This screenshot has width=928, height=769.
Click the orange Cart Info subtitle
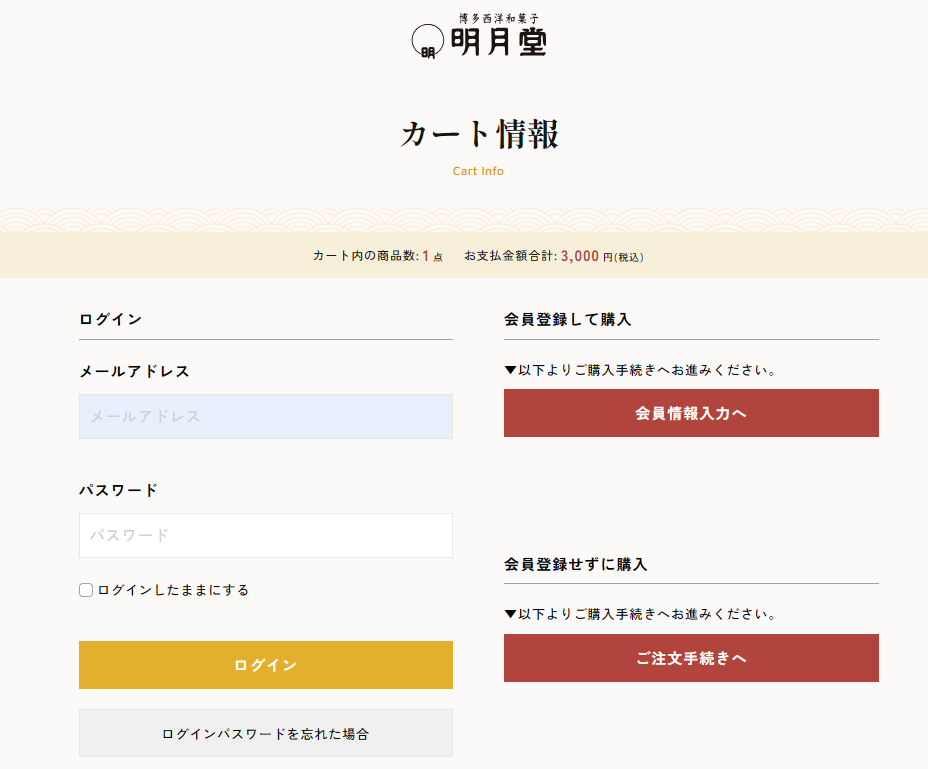478,171
